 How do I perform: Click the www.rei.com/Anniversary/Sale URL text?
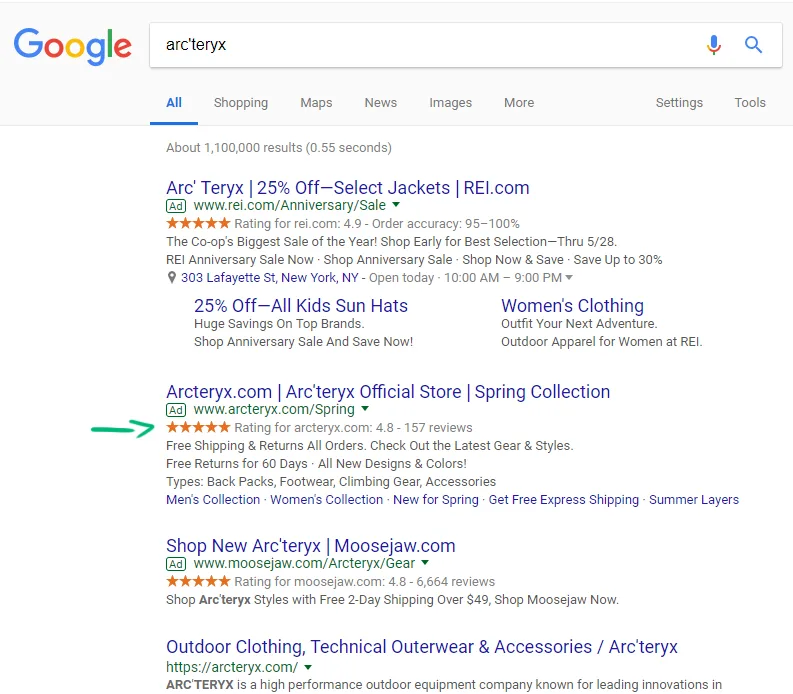click(x=289, y=205)
